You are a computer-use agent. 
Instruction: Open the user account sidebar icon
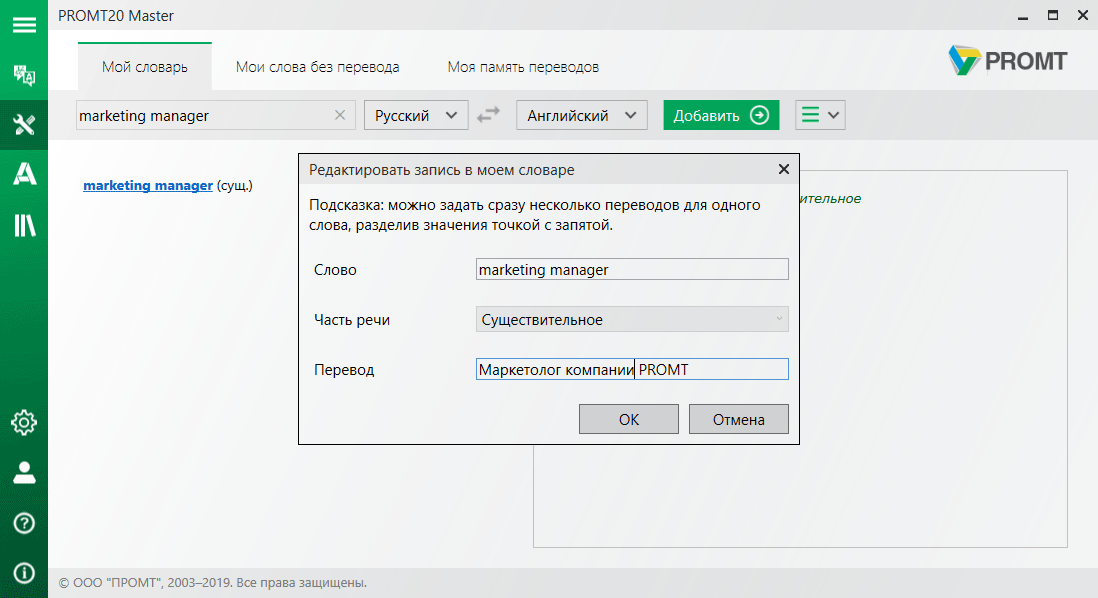pyautogui.click(x=24, y=473)
